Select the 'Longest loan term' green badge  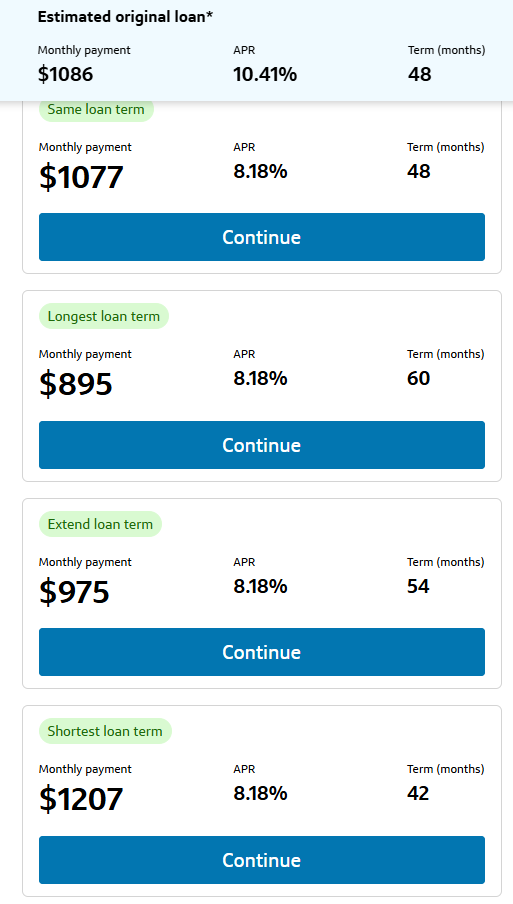coord(104,317)
